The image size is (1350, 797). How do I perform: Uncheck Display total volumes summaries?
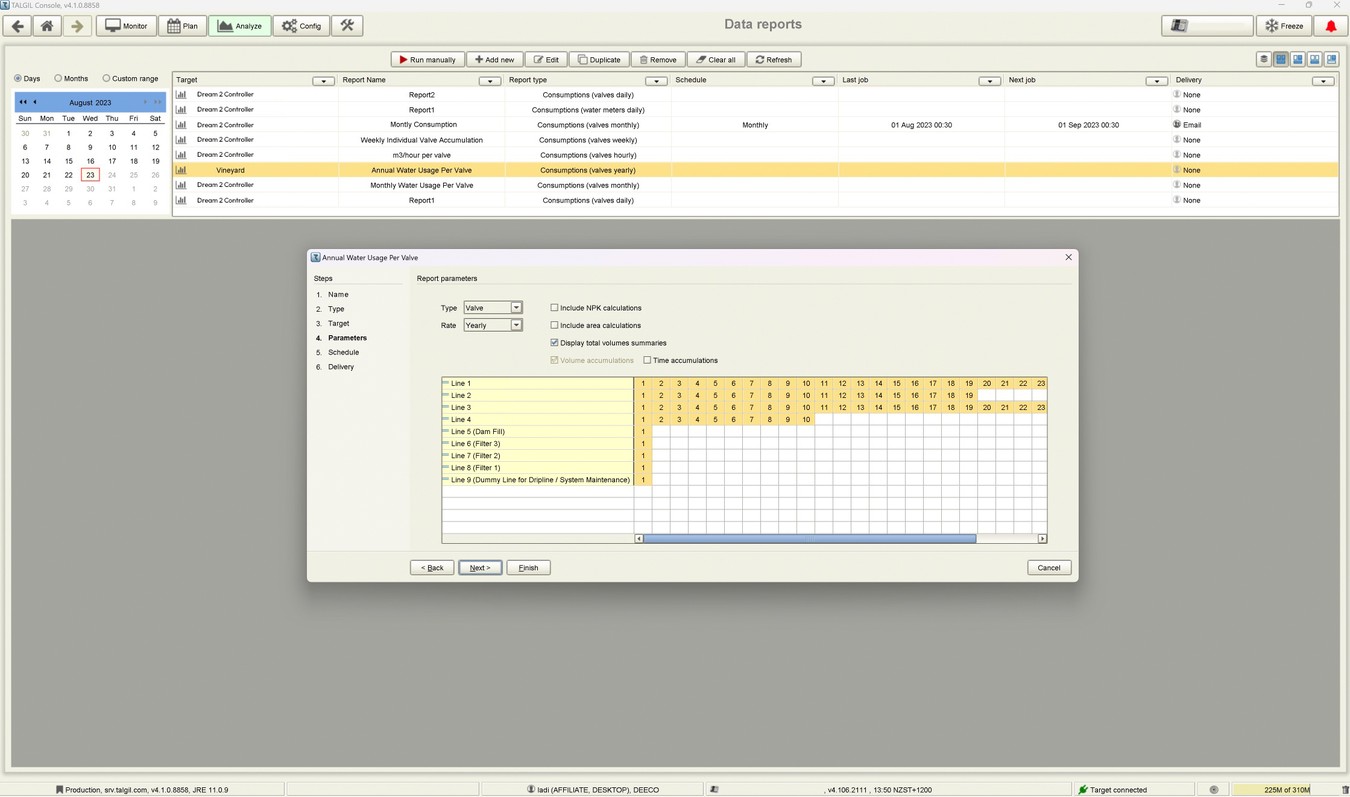555,343
